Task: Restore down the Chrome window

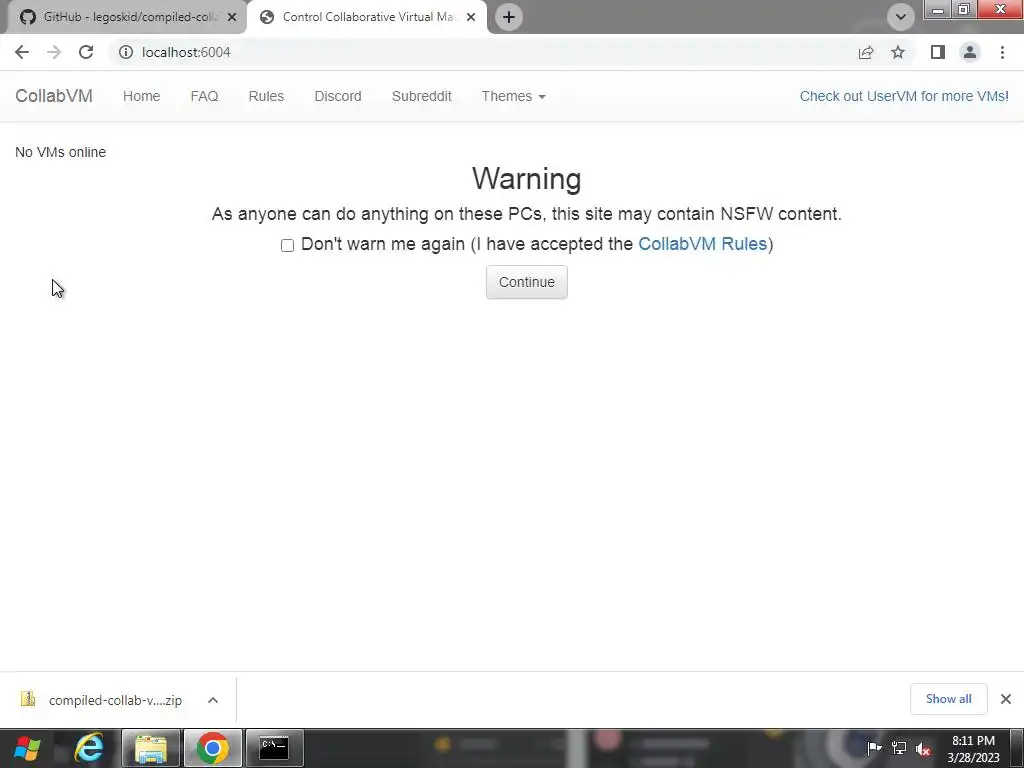Action: pyautogui.click(x=963, y=10)
